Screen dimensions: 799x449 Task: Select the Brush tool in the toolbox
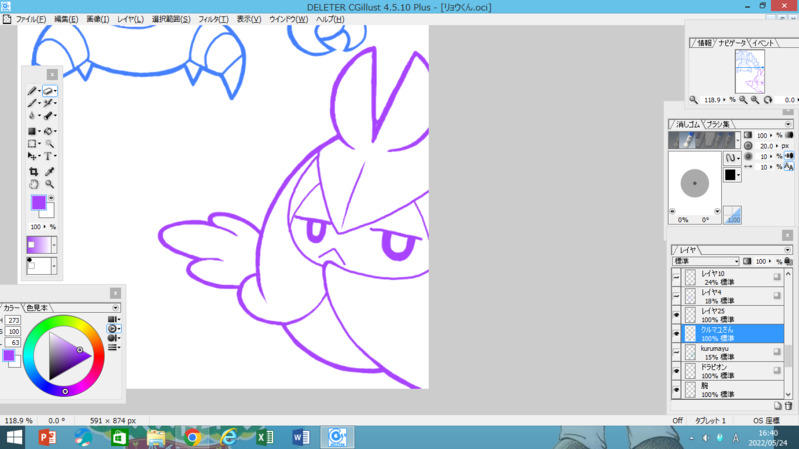click(x=32, y=103)
